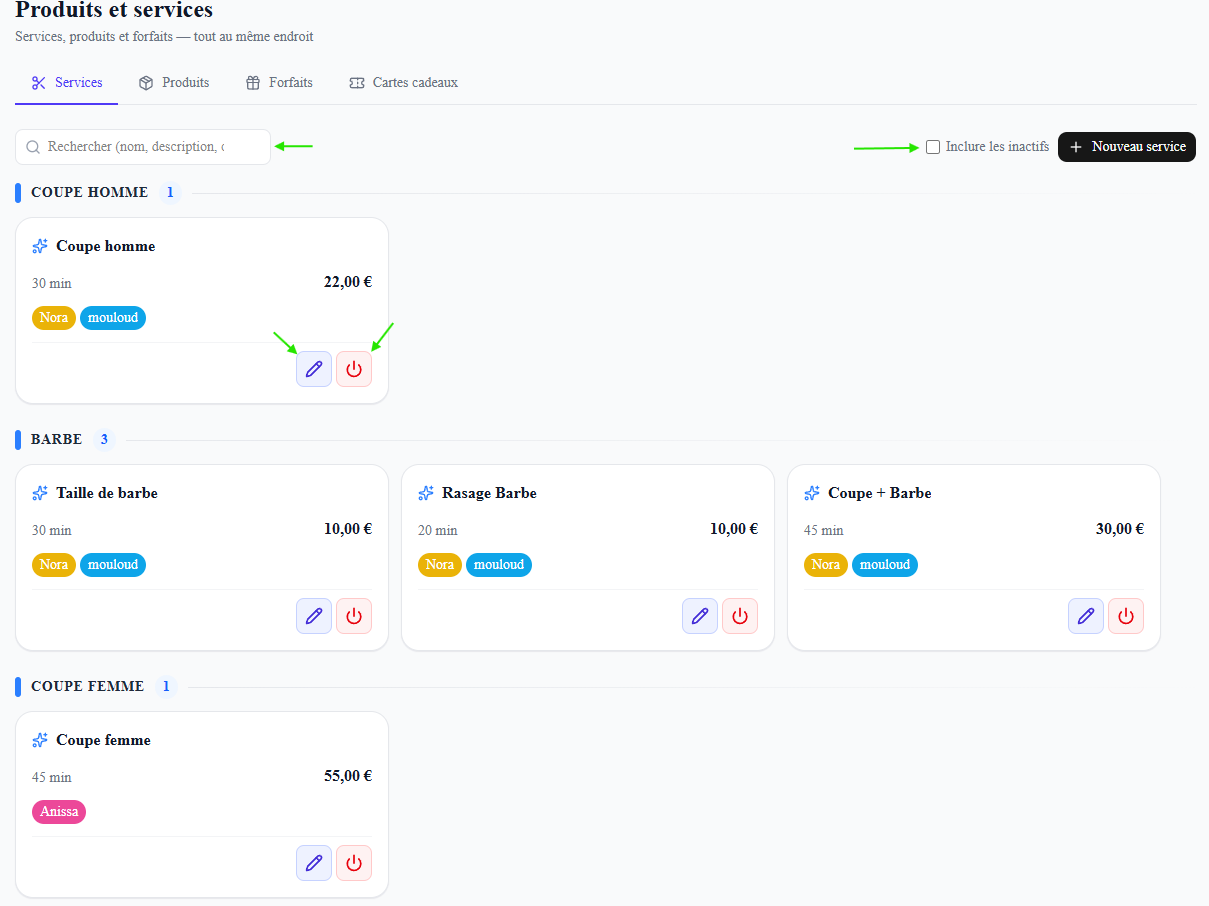Click the mouloud tag on Coupe + Barbe
The width and height of the screenshot is (1209, 906).
click(x=885, y=565)
